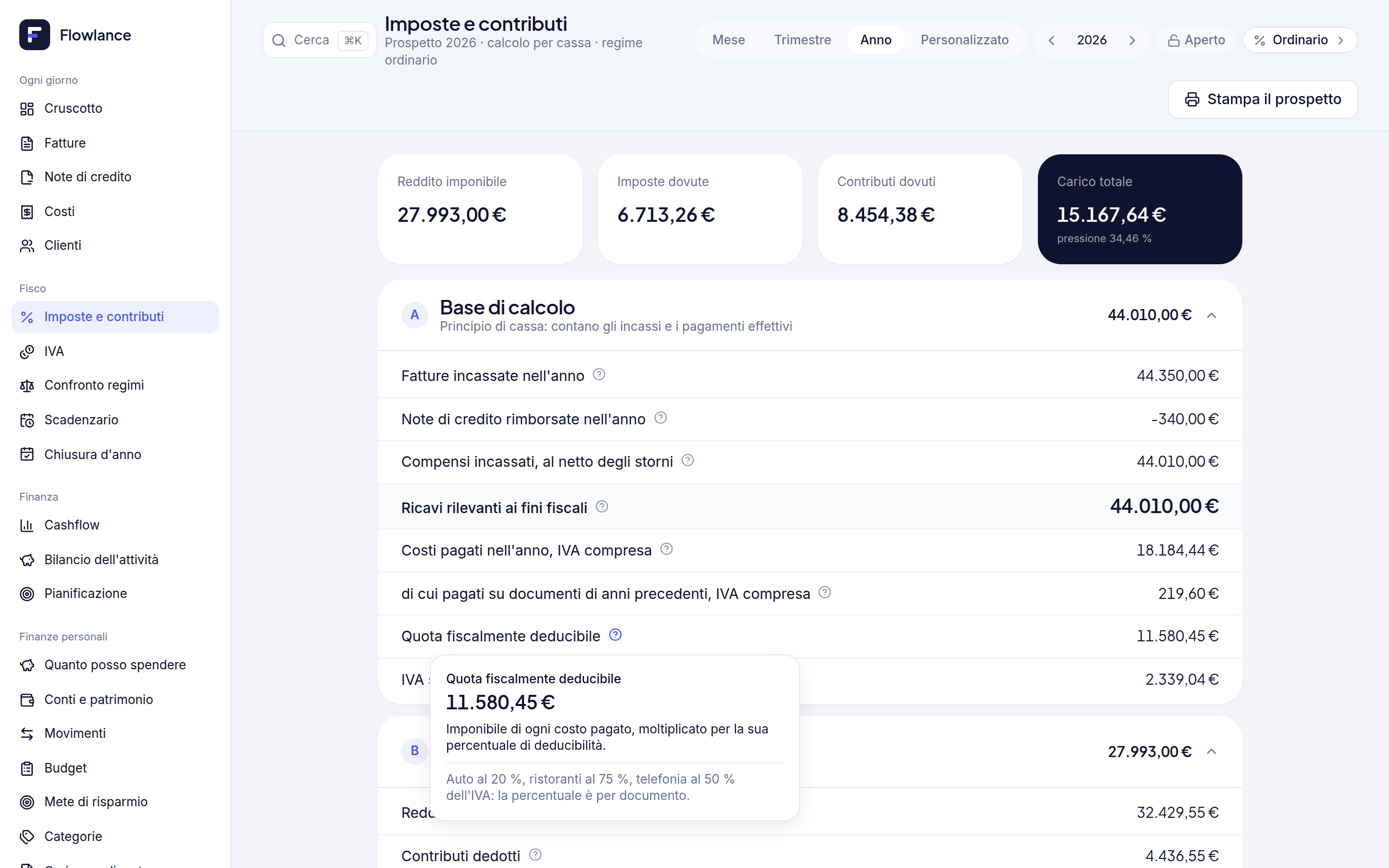This screenshot has height=868, width=1389.
Task: Click the 44.350,00 € fatture value
Action: click(x=1178, y=376)
